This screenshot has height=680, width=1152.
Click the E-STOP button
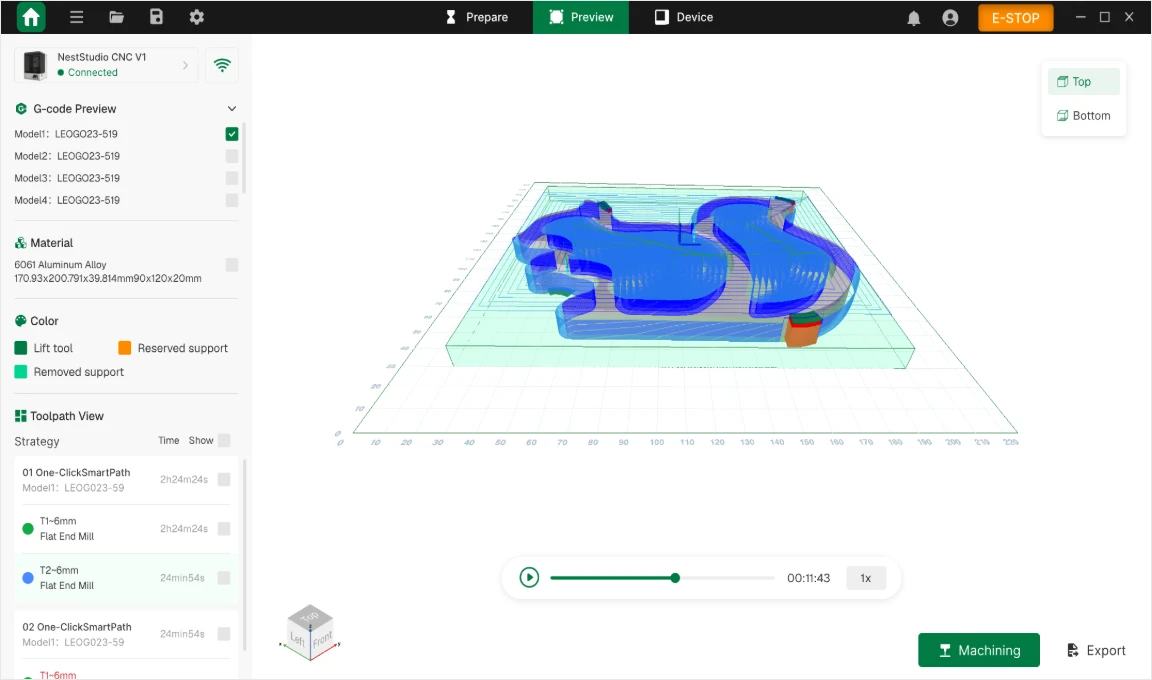1015,18
